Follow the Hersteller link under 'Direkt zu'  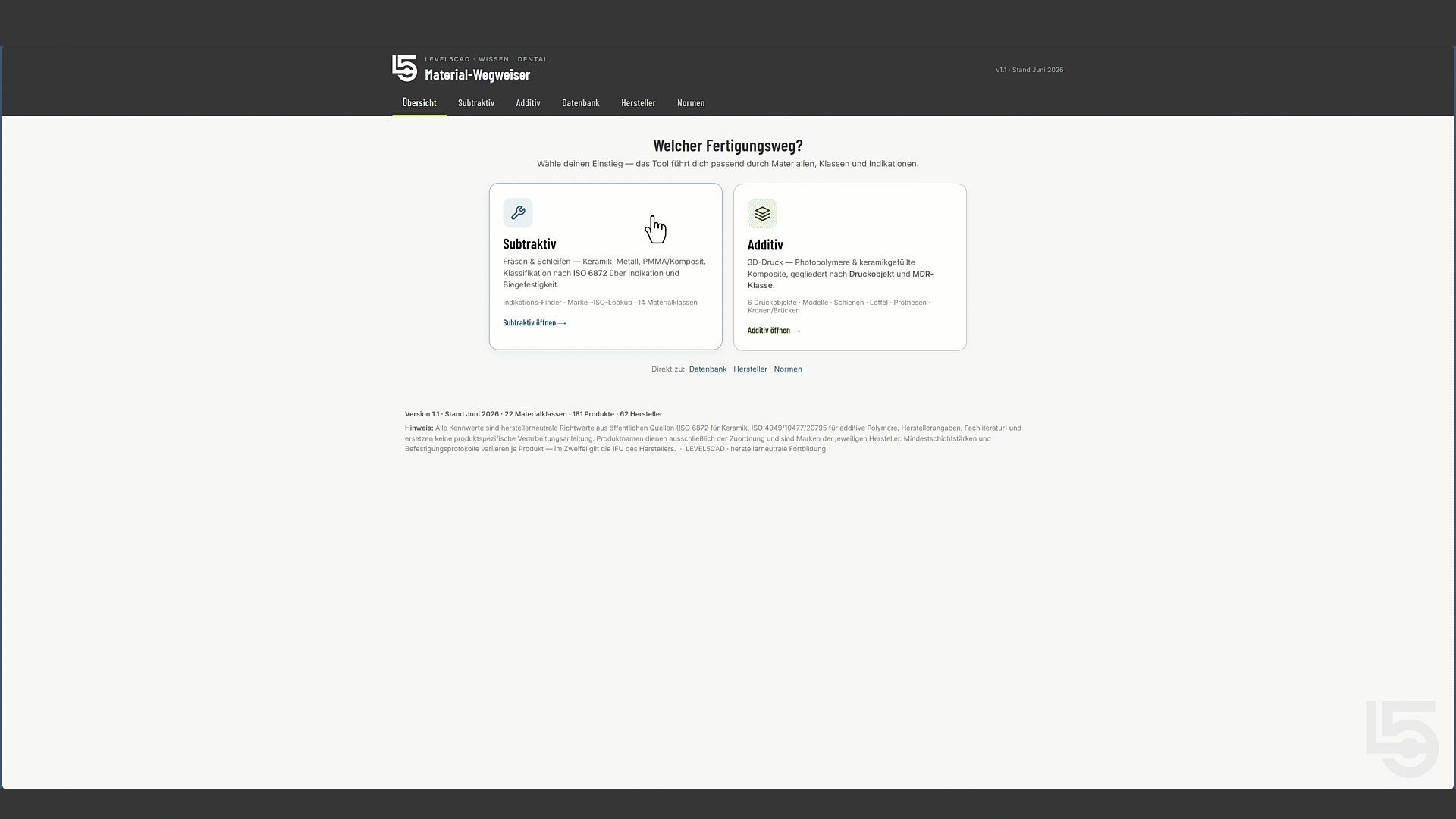coord(750,369)
